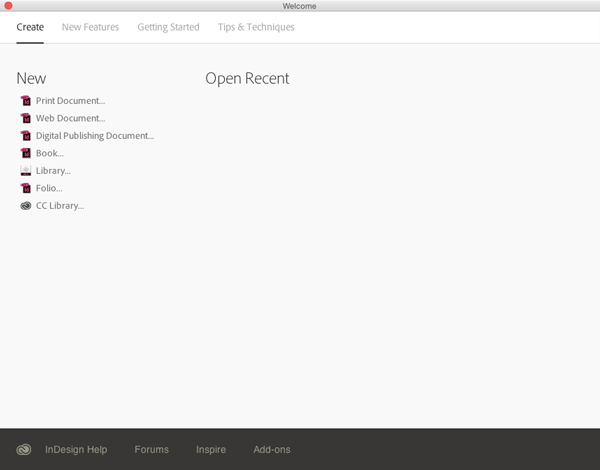Open InDesign Help link
The width and height of the screenshot is (600, 470).
tap(76, 449)
